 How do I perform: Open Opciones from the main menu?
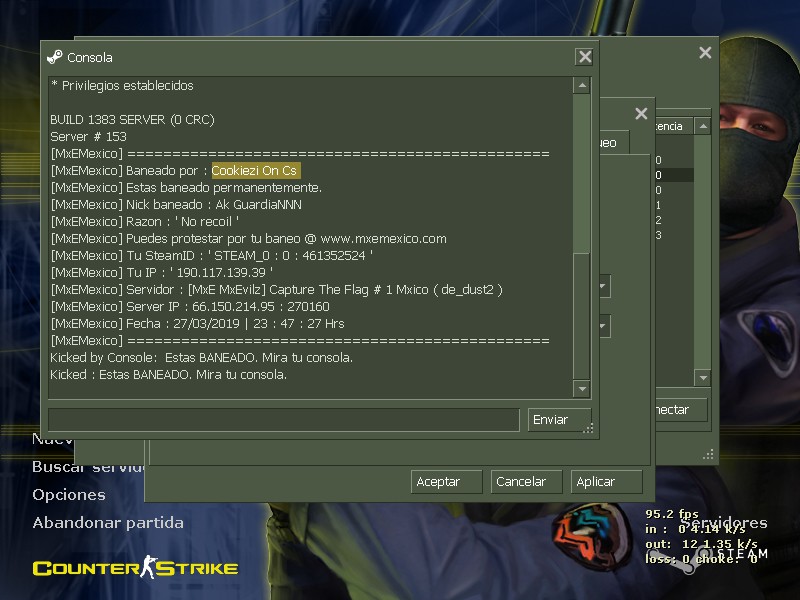pos(69,495)
